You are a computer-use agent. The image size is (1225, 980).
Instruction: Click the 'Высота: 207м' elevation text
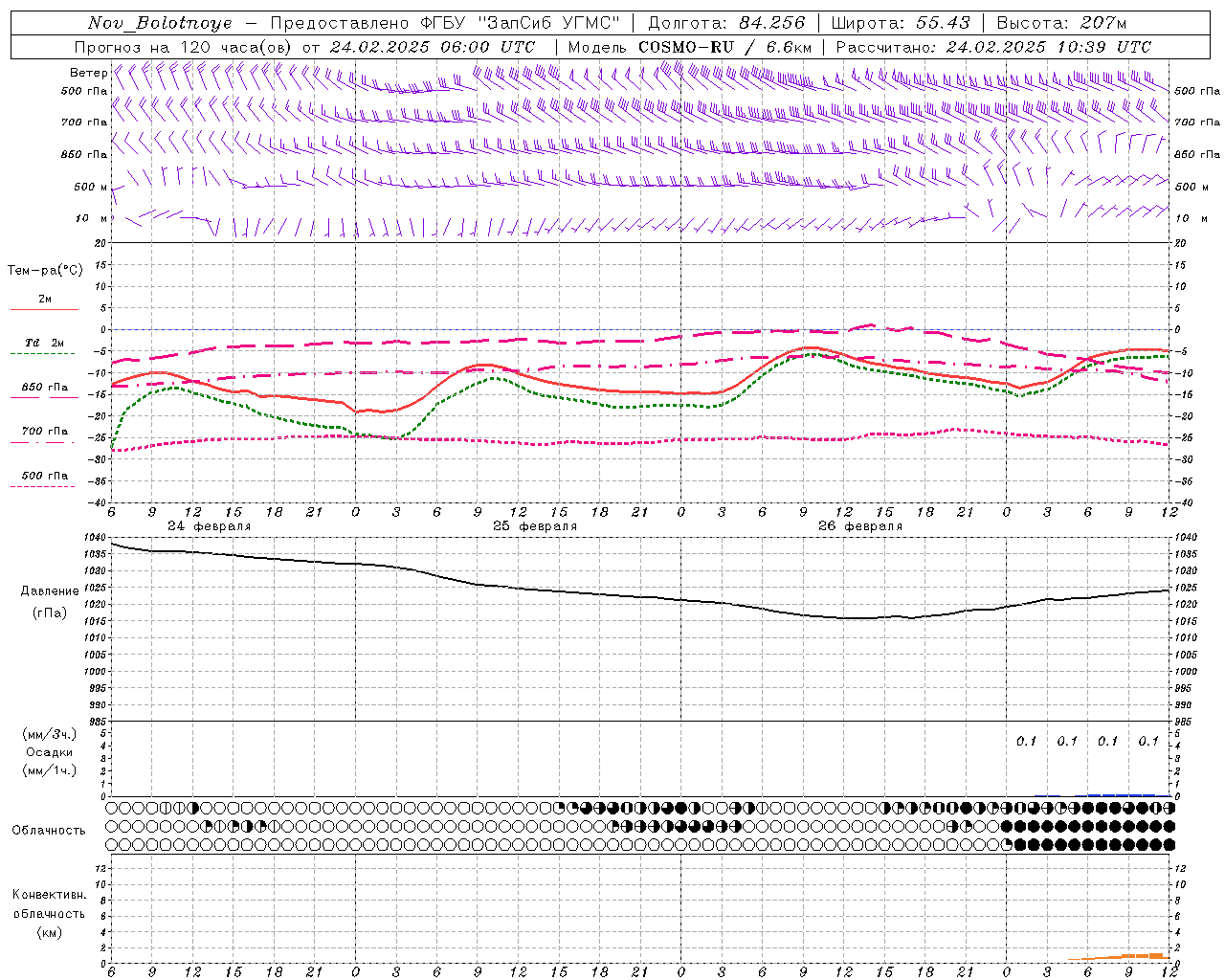click(x=1061, y=23)
